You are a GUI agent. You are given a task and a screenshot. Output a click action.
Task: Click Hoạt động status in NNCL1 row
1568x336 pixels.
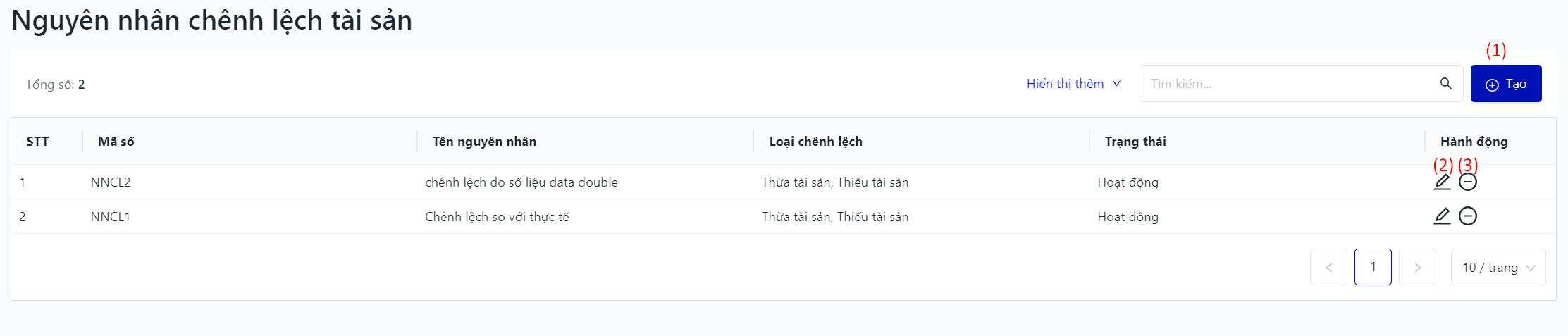[x=1128, y=217]
